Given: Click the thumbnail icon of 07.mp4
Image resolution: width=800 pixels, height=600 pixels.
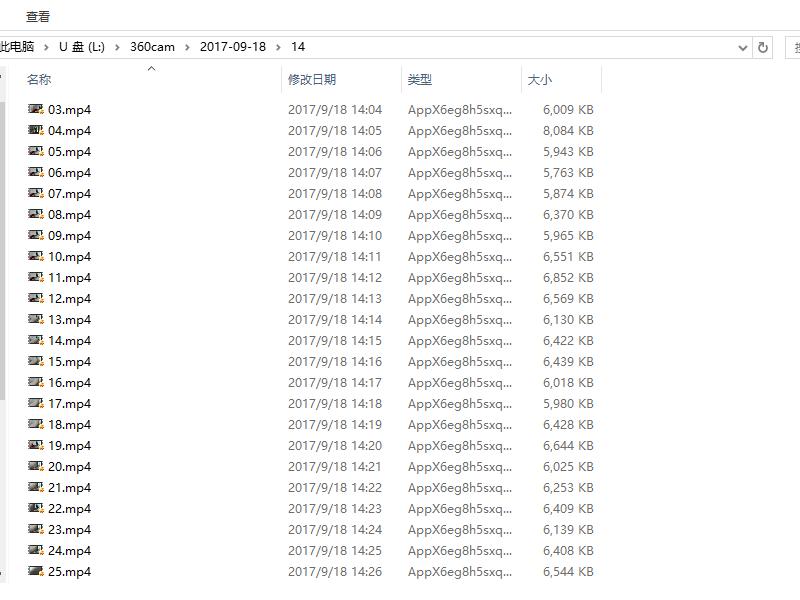Looking at the screenshot, I should (34, 193).
